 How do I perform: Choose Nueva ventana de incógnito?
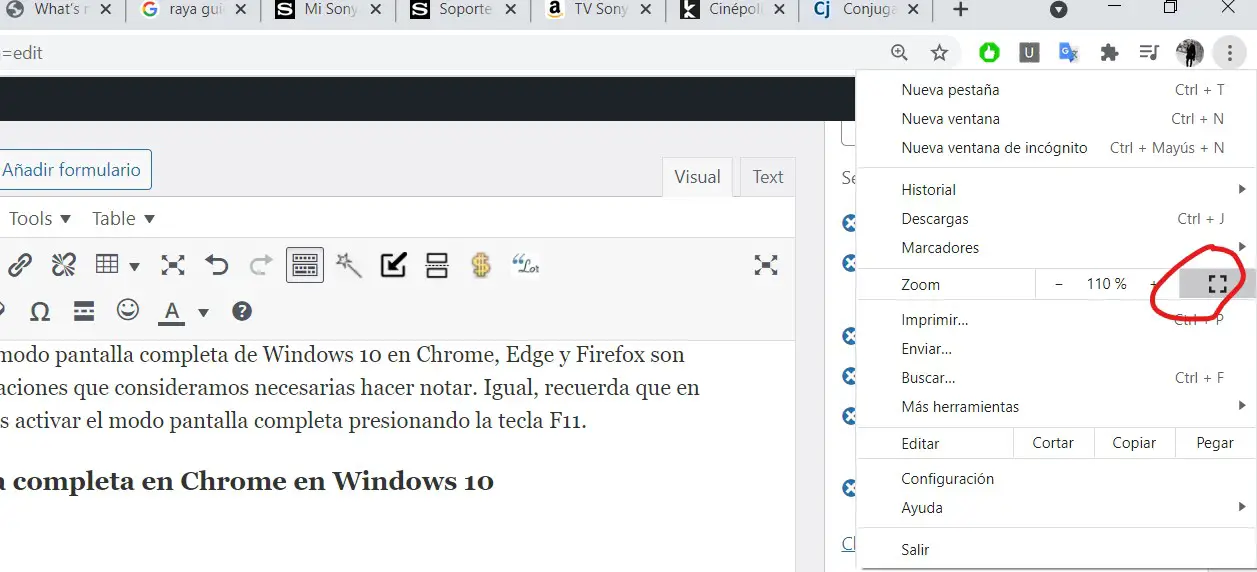pyautogui.click(x=1056, y=148)
